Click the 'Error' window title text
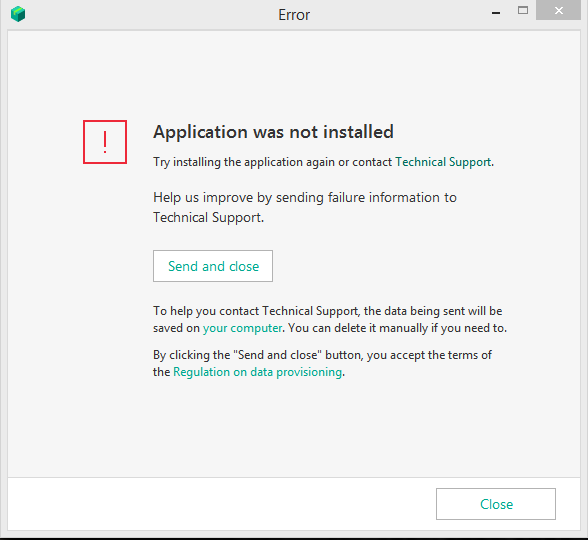The image size is (588, 540). click(294, 15)
